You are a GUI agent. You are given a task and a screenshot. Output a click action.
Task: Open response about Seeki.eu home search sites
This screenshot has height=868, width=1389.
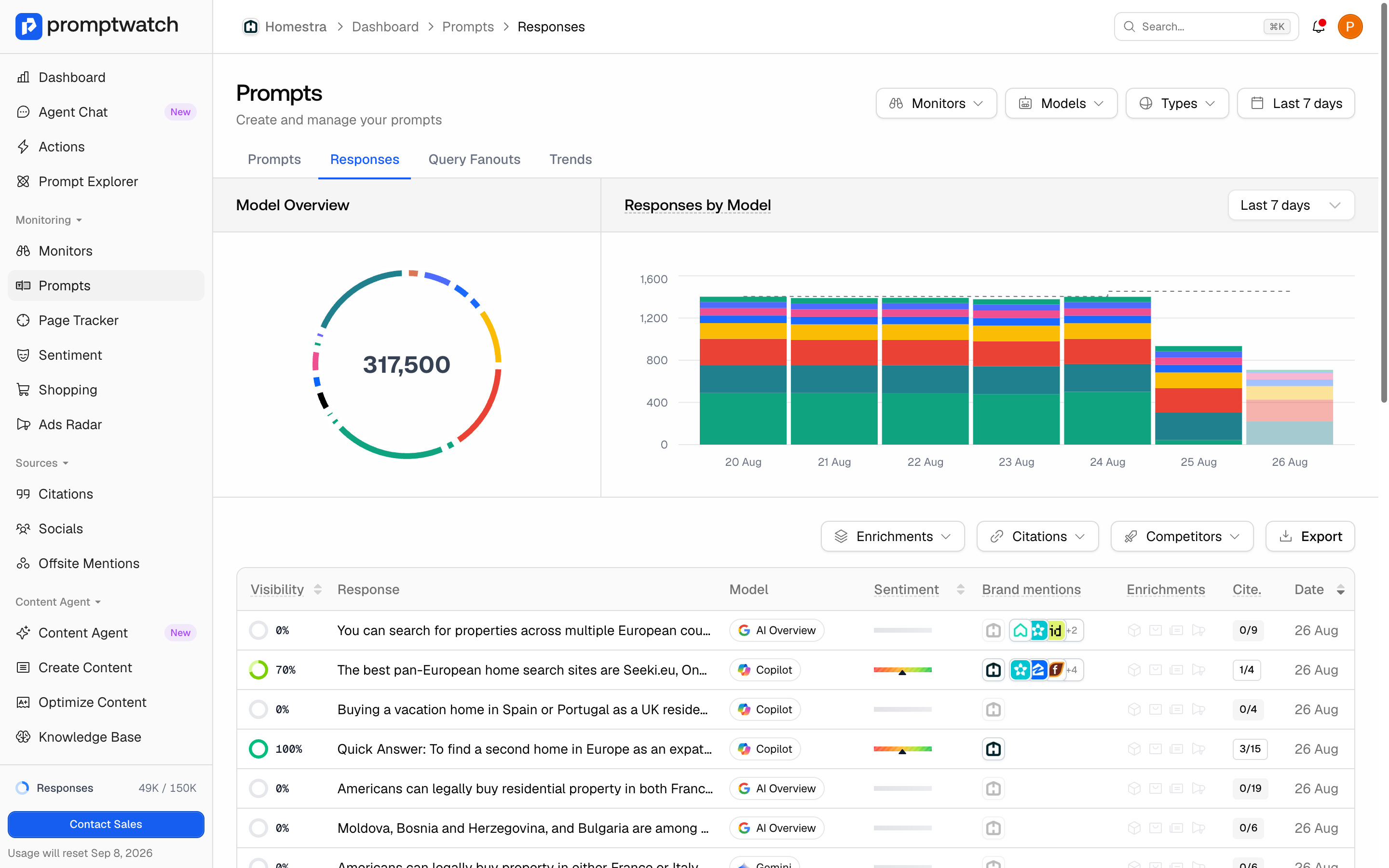[522, 670]
